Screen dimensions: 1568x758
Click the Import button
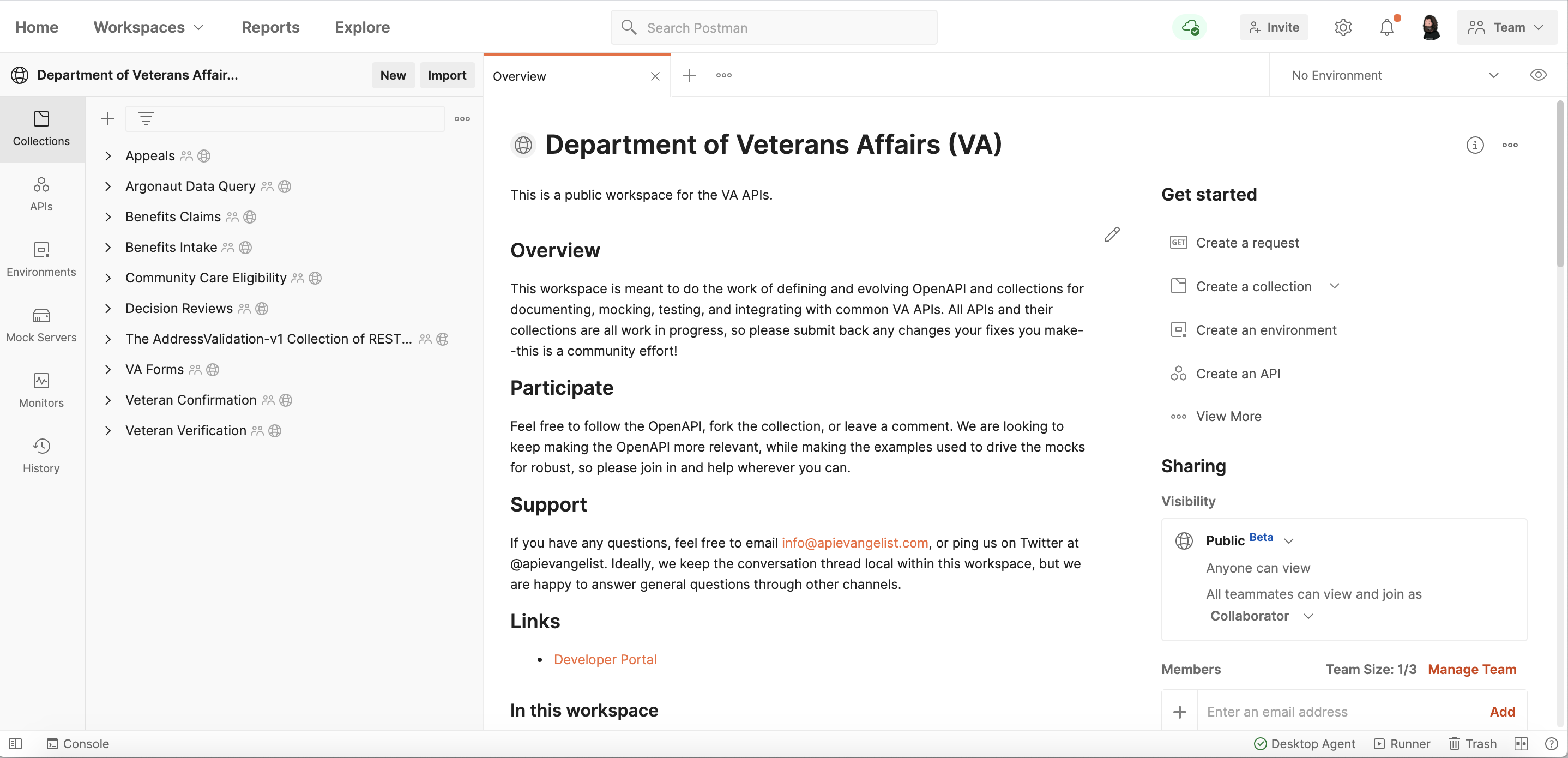pos(447,75)
